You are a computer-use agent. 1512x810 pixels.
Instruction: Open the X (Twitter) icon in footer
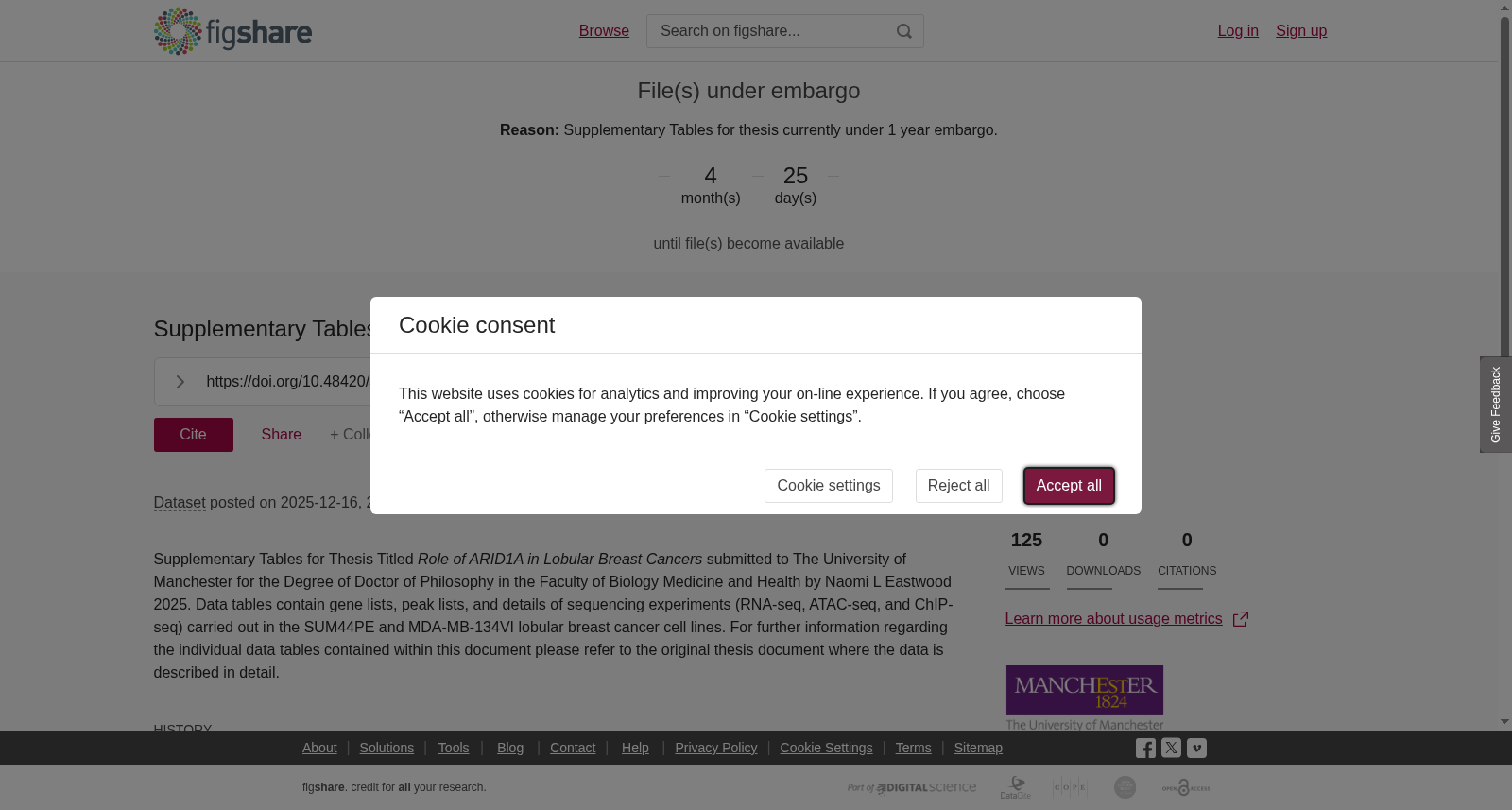(x=1171, y=748)
